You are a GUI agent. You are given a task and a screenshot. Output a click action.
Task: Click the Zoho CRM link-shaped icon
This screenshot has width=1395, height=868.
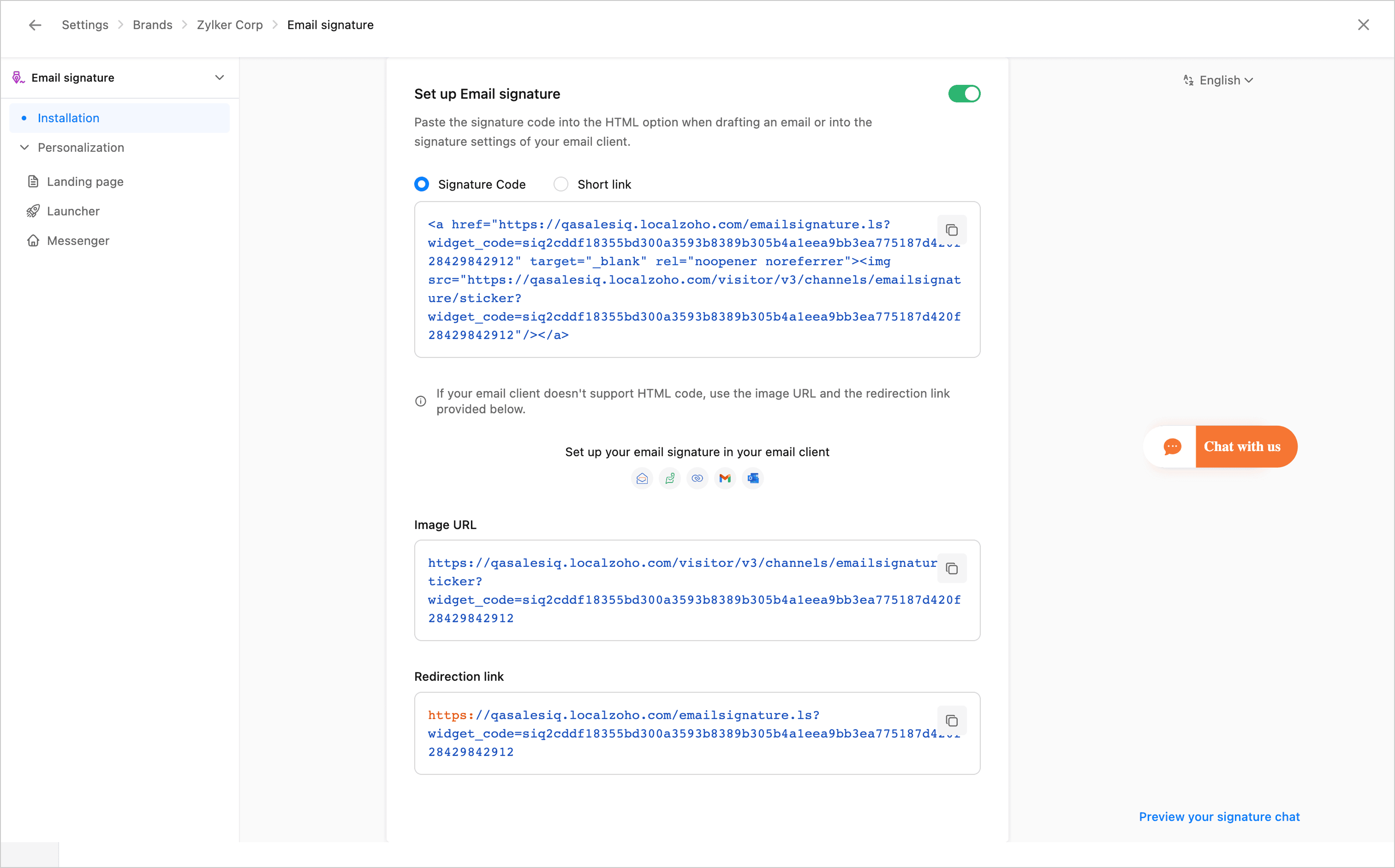(x=697, y=478)
